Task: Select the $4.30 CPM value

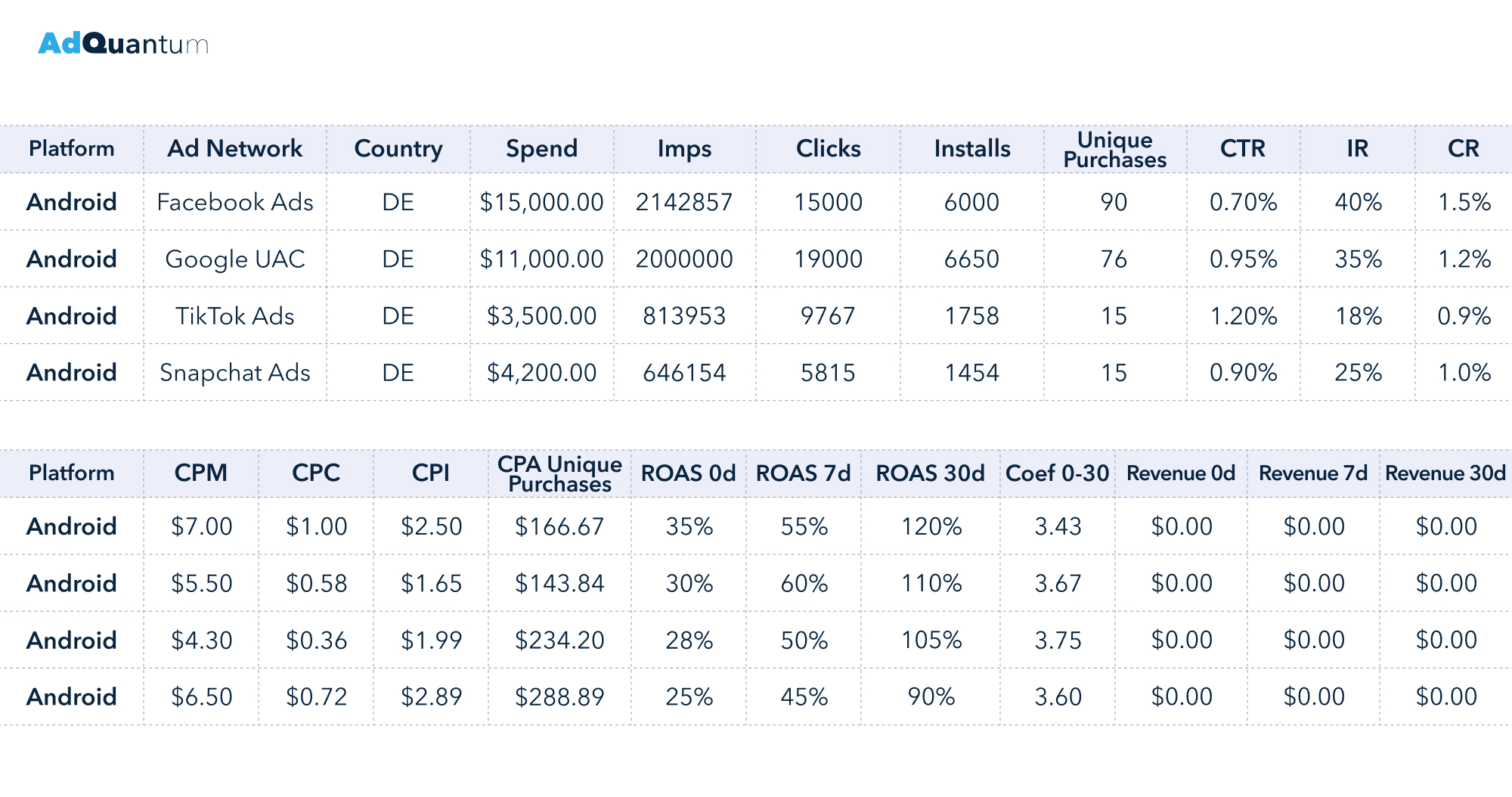Action: [x=201, y=640]
